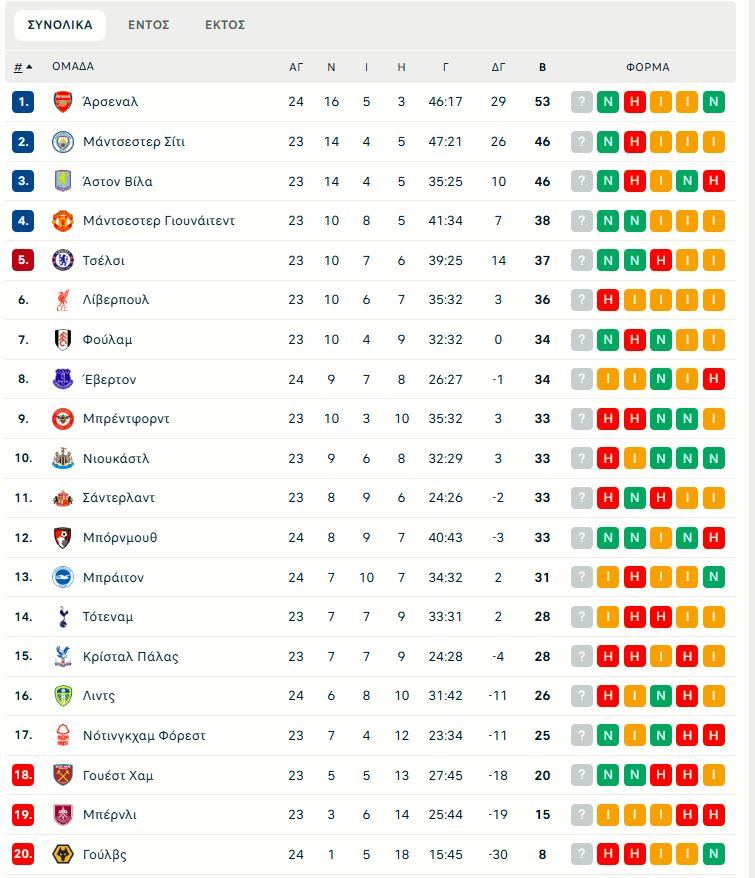Switch to the ΕΝΤΟΣ tab
The image size is (755, 878).
149,25
